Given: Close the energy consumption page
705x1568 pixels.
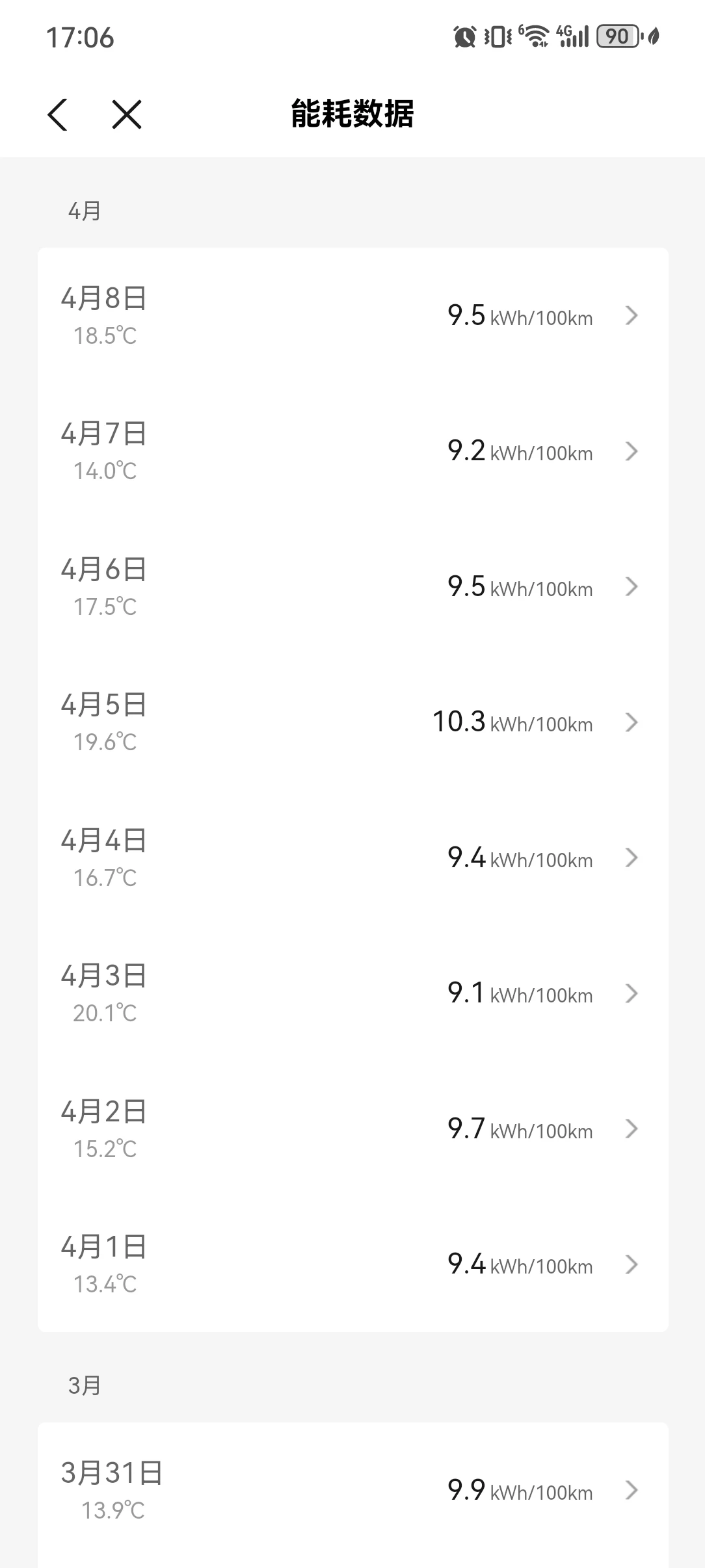Looking at the screenshot, I should pos(126,115).
